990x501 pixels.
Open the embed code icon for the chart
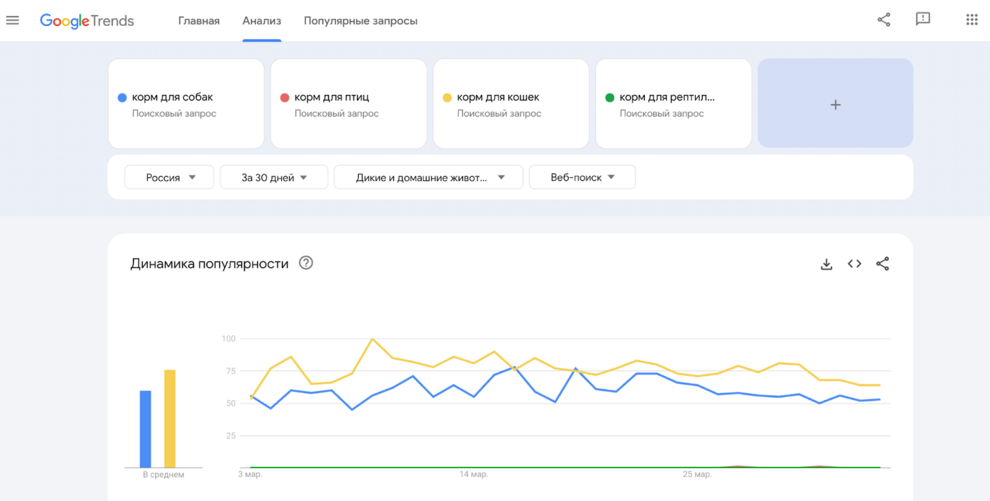pos(854,264)
